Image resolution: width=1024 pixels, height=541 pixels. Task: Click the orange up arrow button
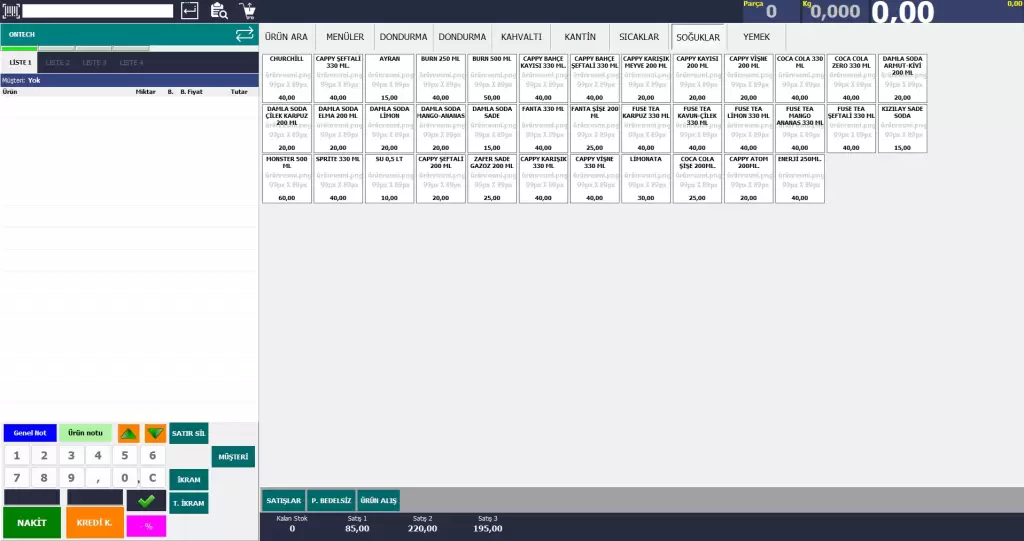click(x=129, y=433)
